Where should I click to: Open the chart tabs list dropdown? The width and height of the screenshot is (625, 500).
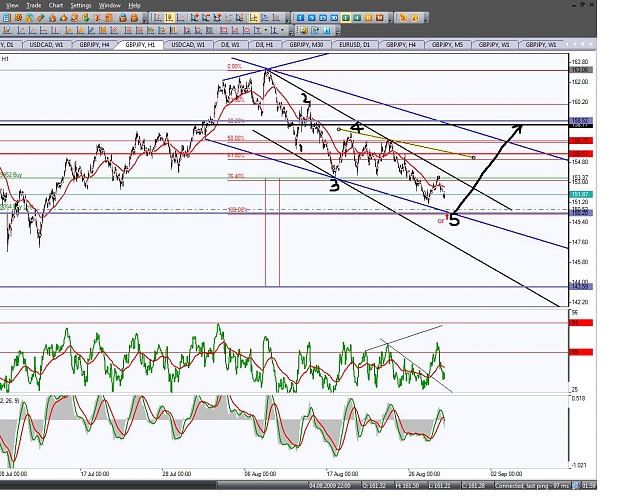(582, 44)
